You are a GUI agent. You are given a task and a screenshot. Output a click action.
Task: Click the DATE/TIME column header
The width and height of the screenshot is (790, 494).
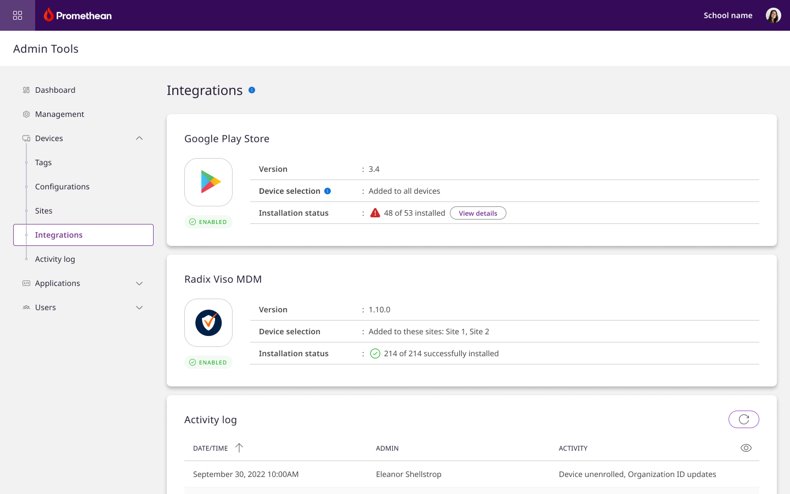tap(210, 448)
